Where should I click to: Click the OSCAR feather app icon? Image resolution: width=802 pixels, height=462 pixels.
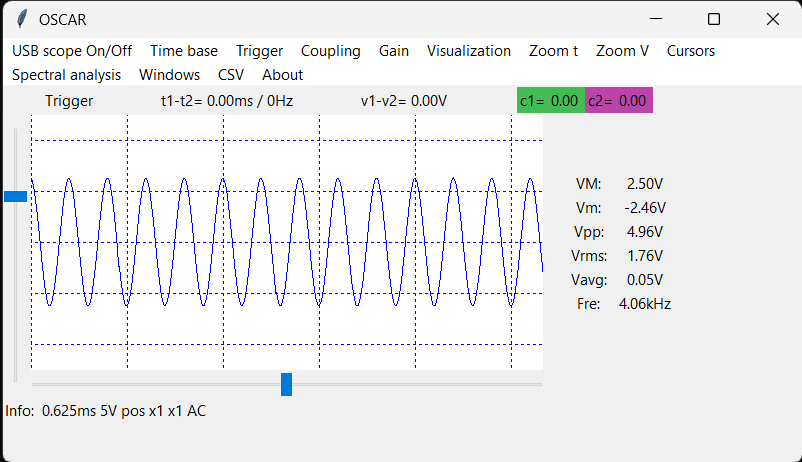(21, 19)
